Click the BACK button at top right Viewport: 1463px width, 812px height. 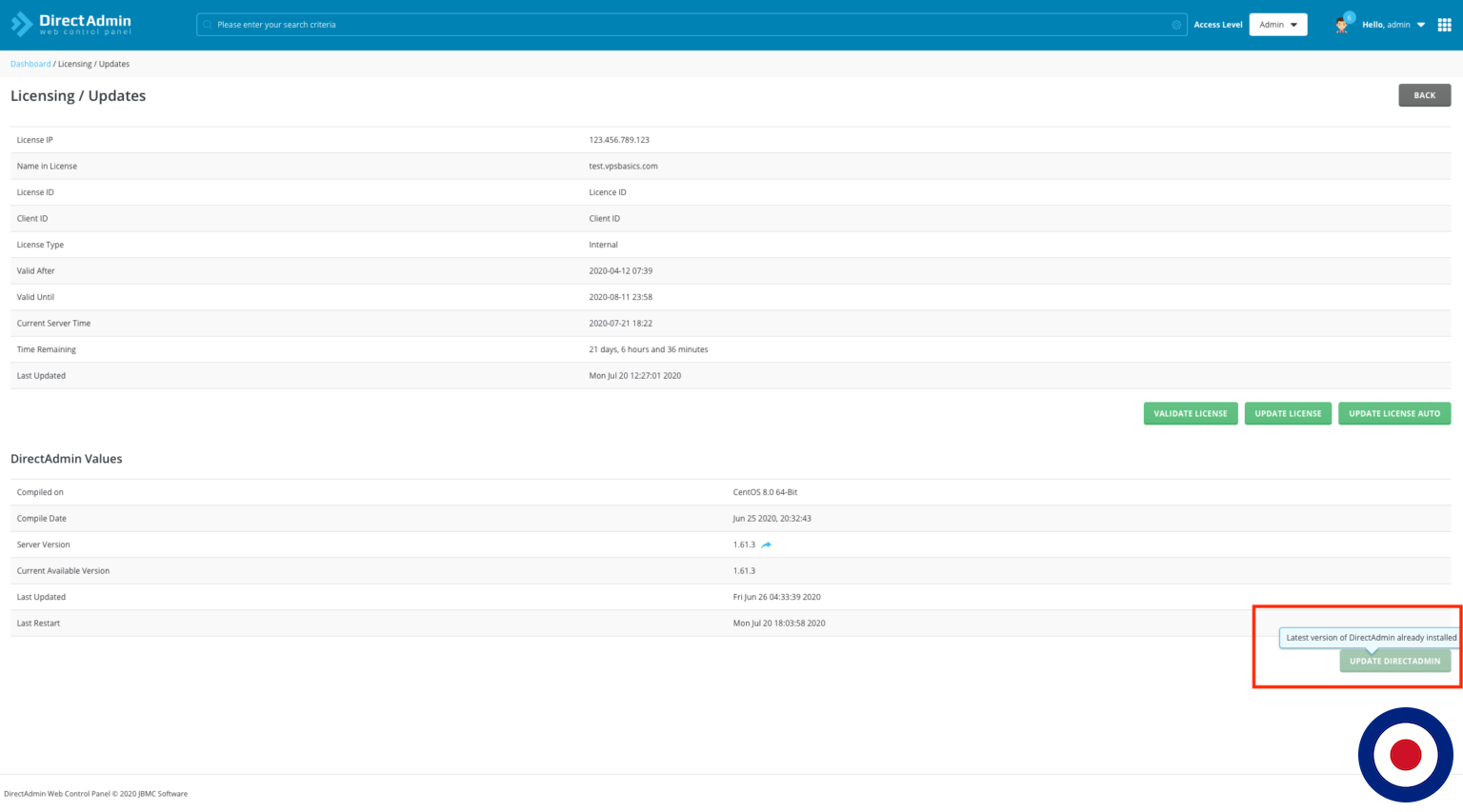tap(1424, 95)
